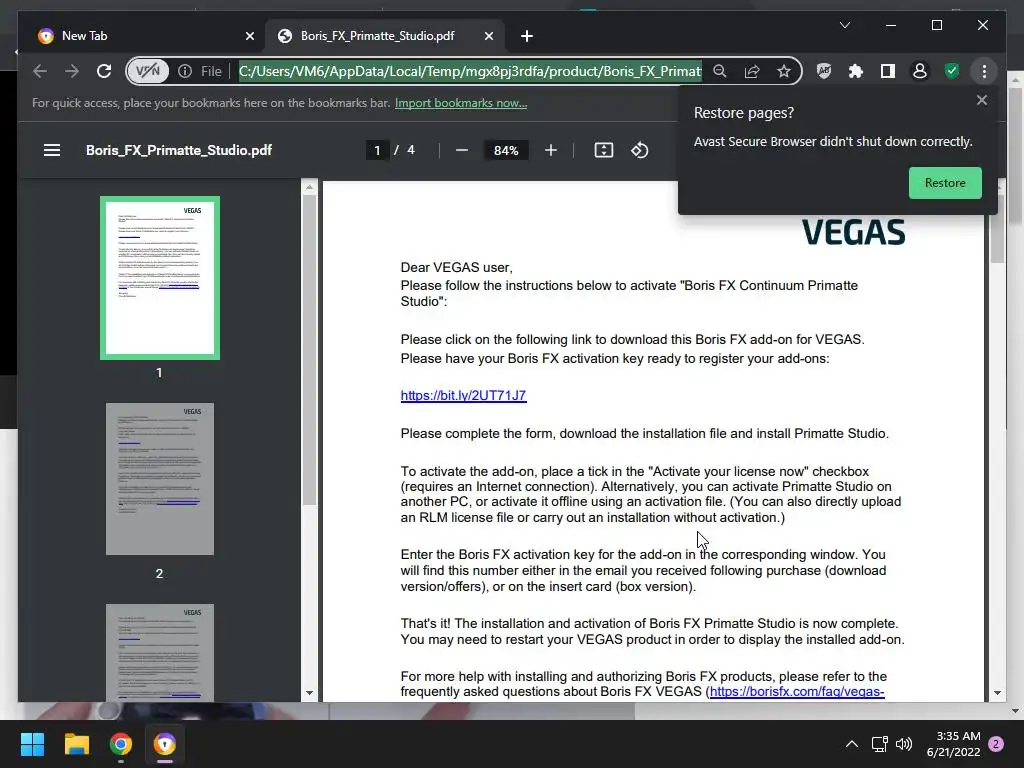Click the browser forward arrow
1024x768 pixels.
click(x=72, y=71)
